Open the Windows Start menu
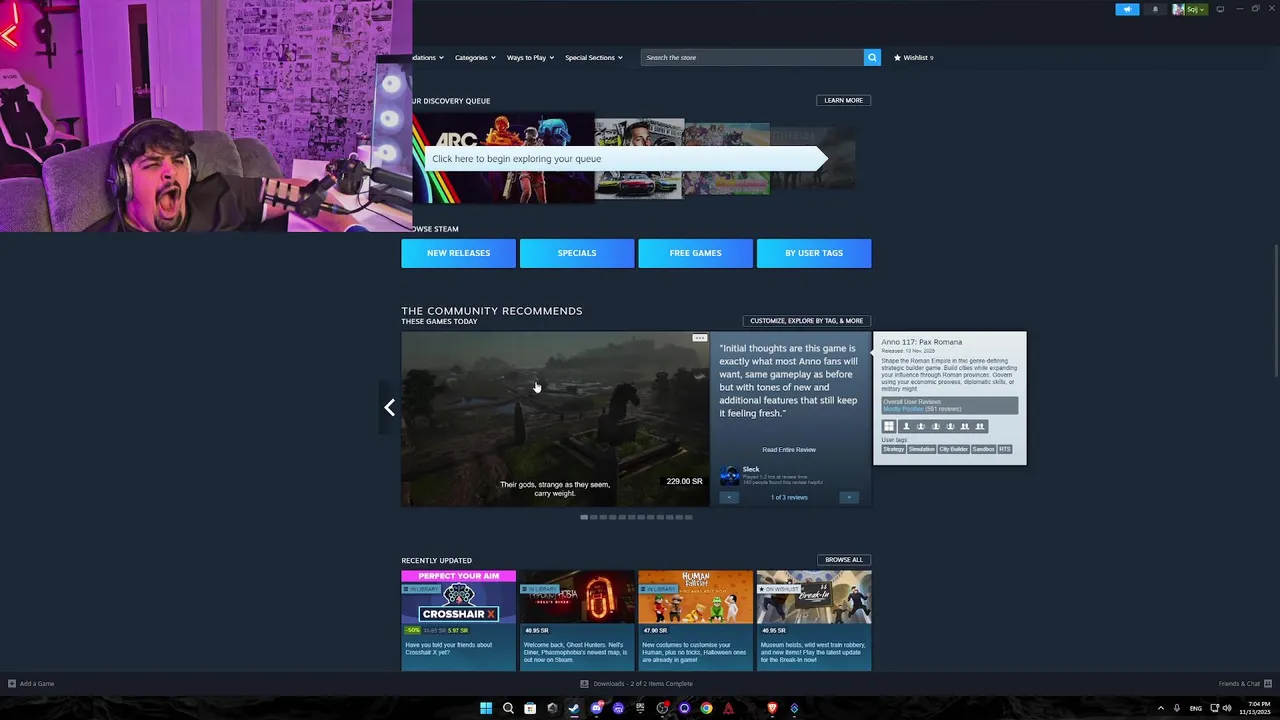 [x=486, y=708]
